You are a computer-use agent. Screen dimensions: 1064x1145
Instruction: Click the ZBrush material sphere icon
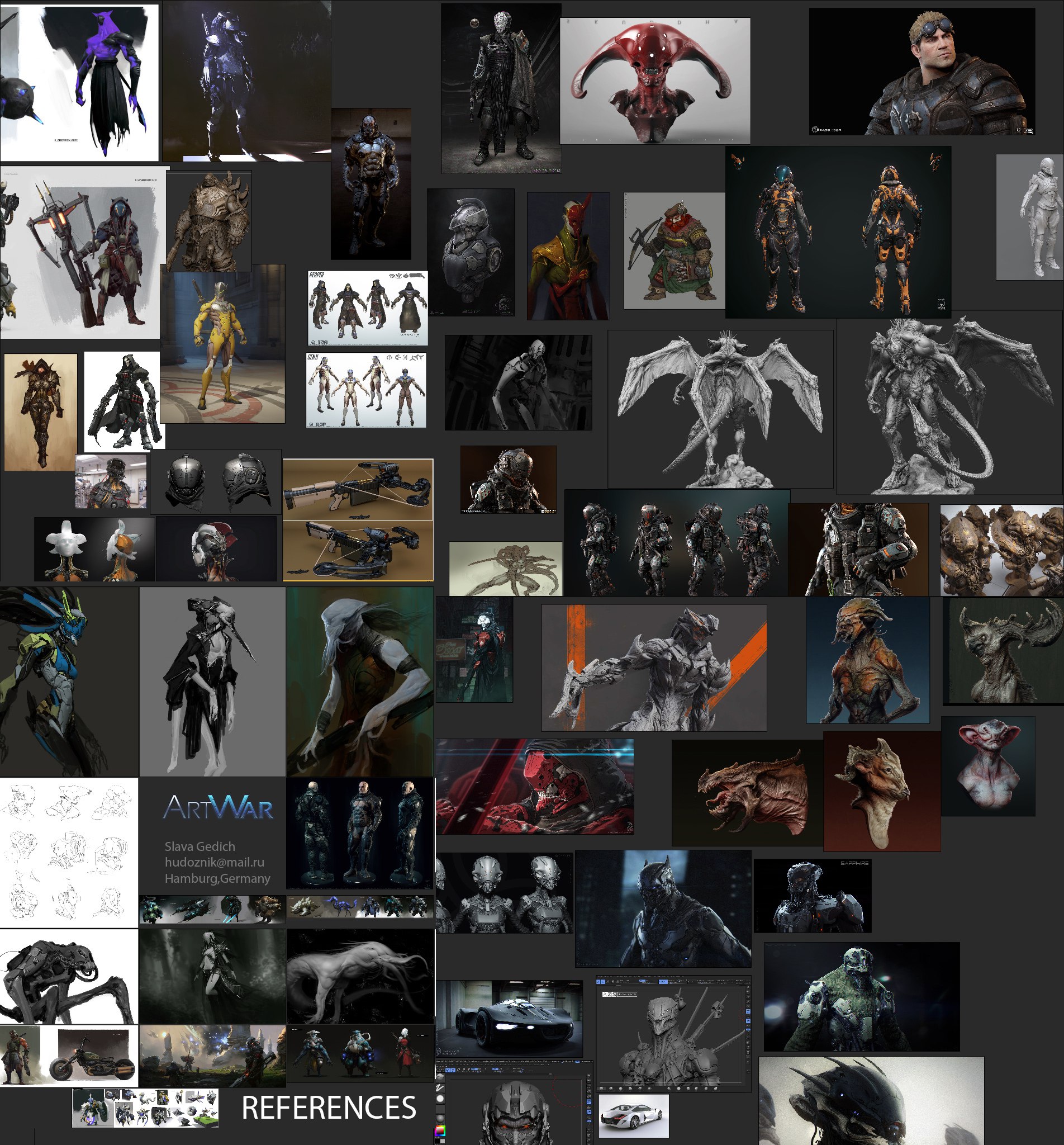coord(440,1119)
